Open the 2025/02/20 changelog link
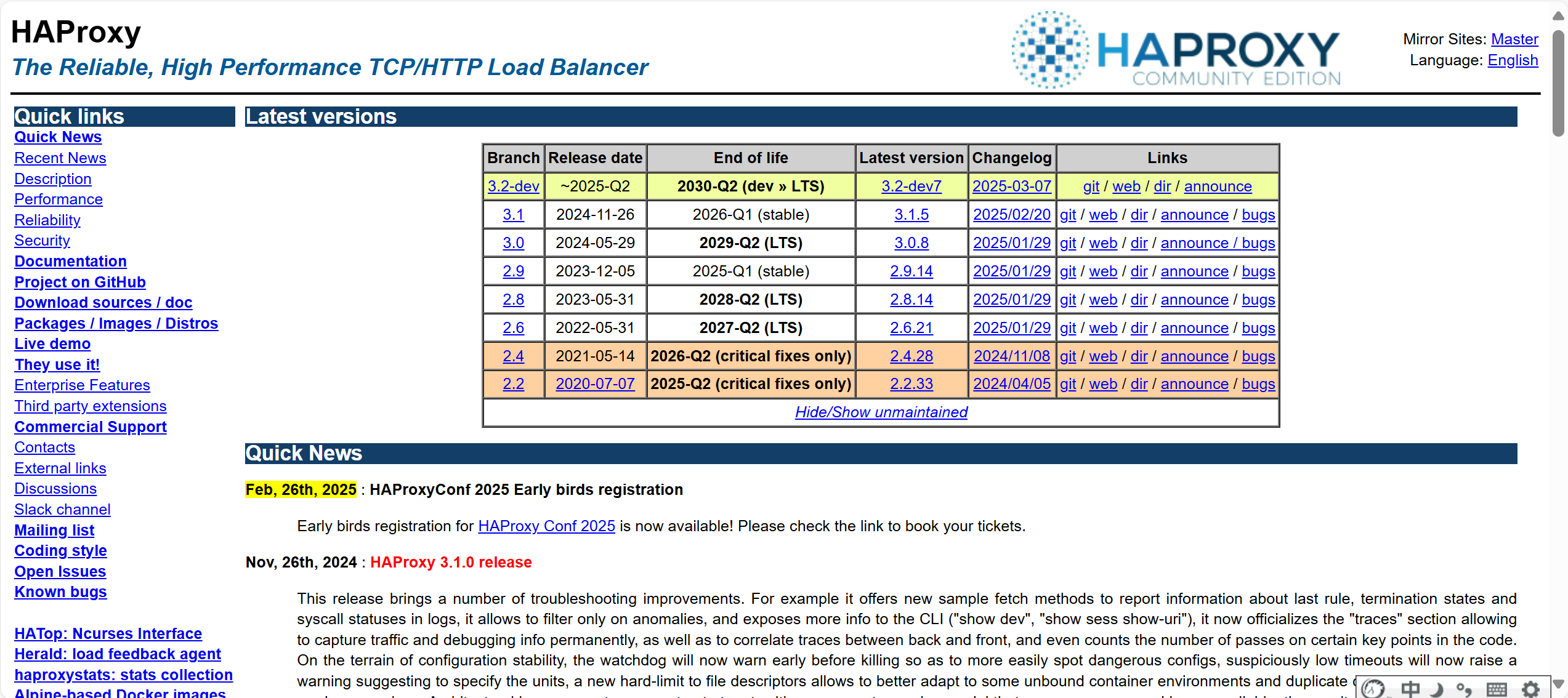1568x698 pixels. pyautogui.click(x=1012, y=215)
